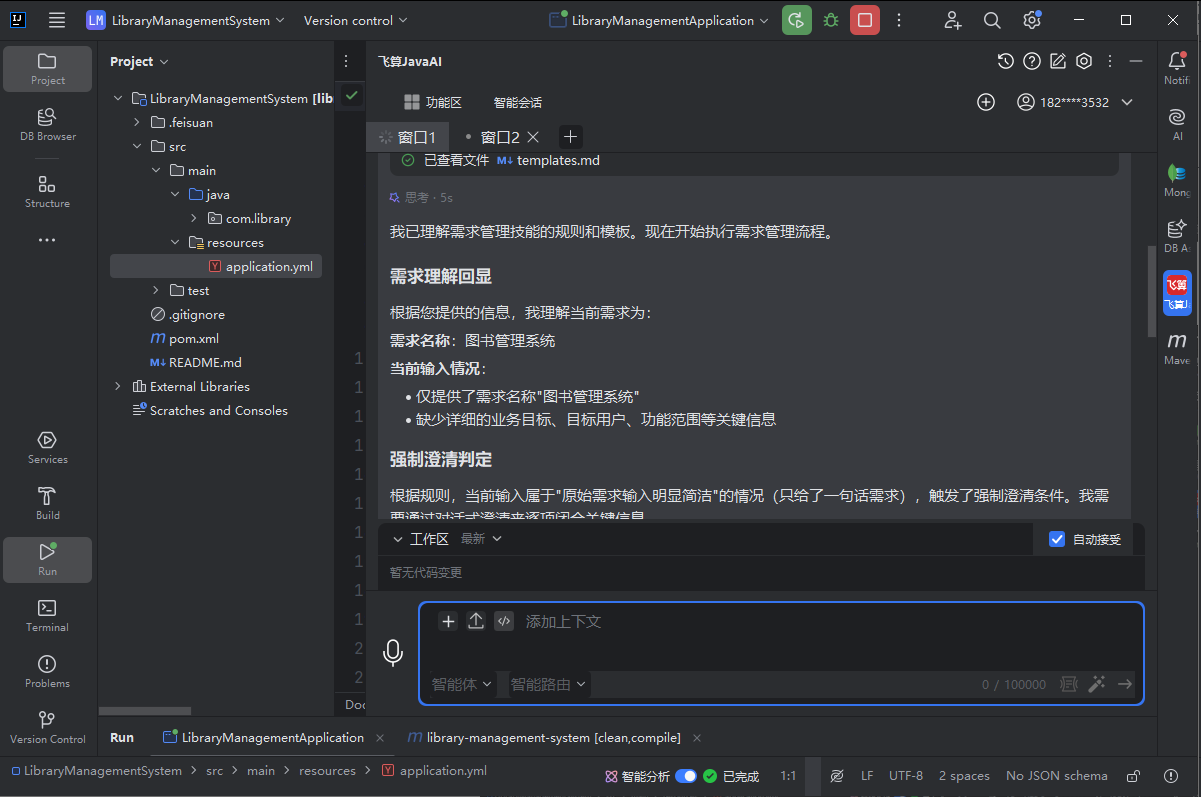This screenshot has width=1201, height=797.
Task: Open the 最新 dropdown in 工作区
Action: (x=481, y=538)
